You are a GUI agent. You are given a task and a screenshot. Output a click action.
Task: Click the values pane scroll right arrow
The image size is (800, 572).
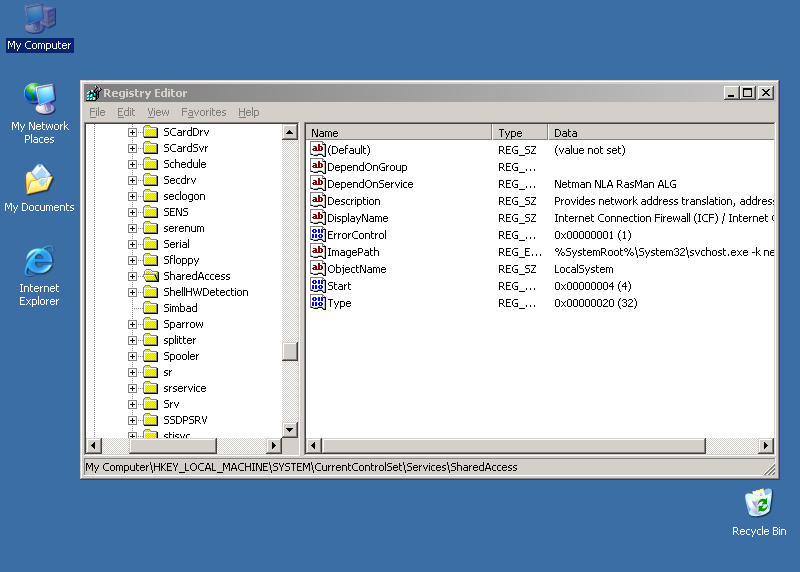tap(765, 445)
